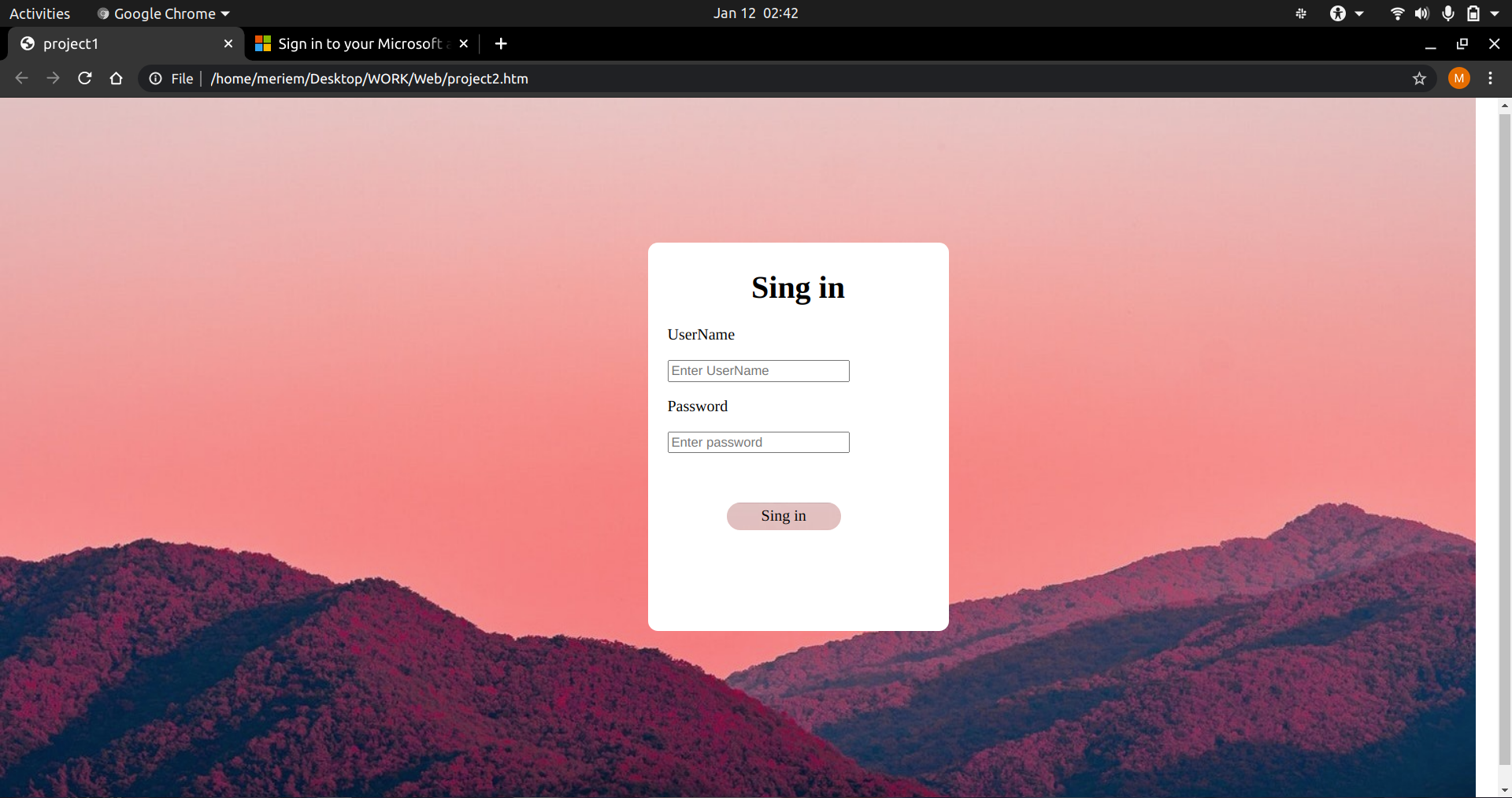1512x798 pixels.
Task: Open the profile avatar M
Action: coord(1459,78)
